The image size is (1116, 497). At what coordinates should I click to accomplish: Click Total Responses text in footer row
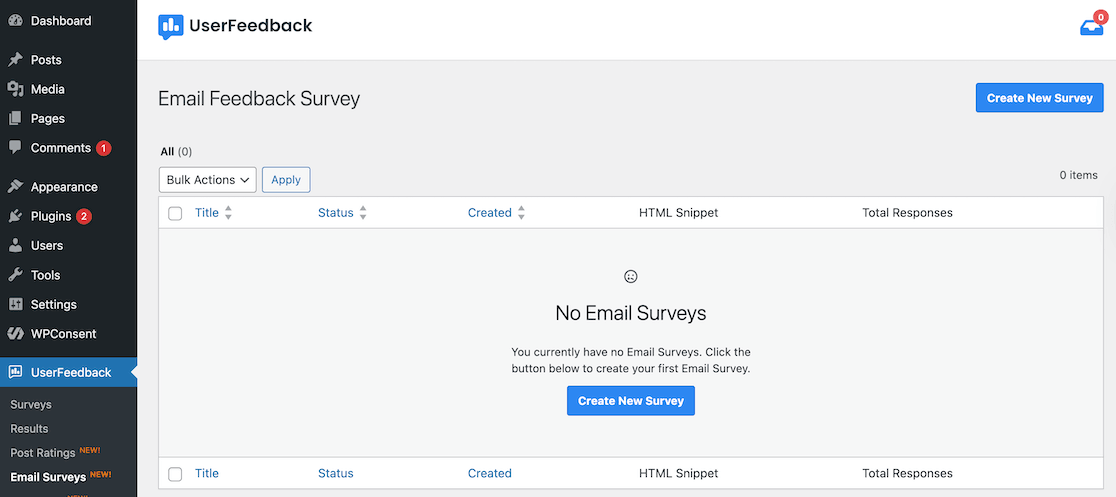coord(907,474)
